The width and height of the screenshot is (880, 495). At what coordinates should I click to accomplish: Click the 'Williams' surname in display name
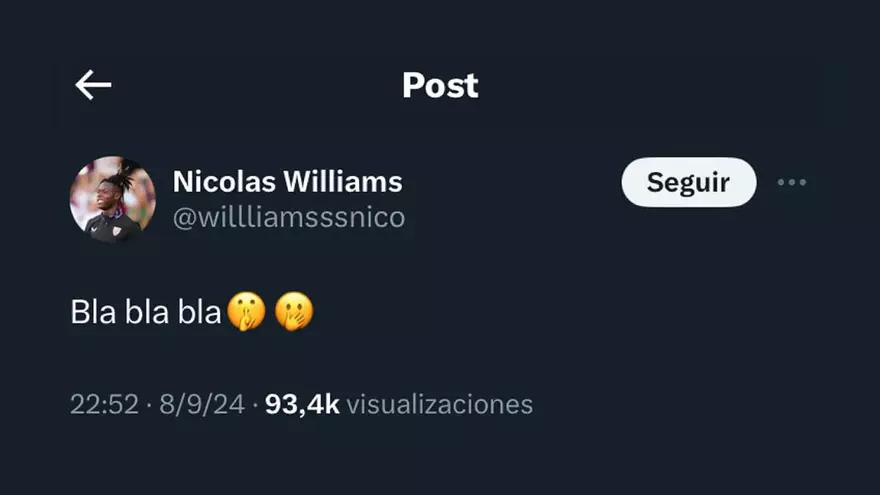point(342,182)
